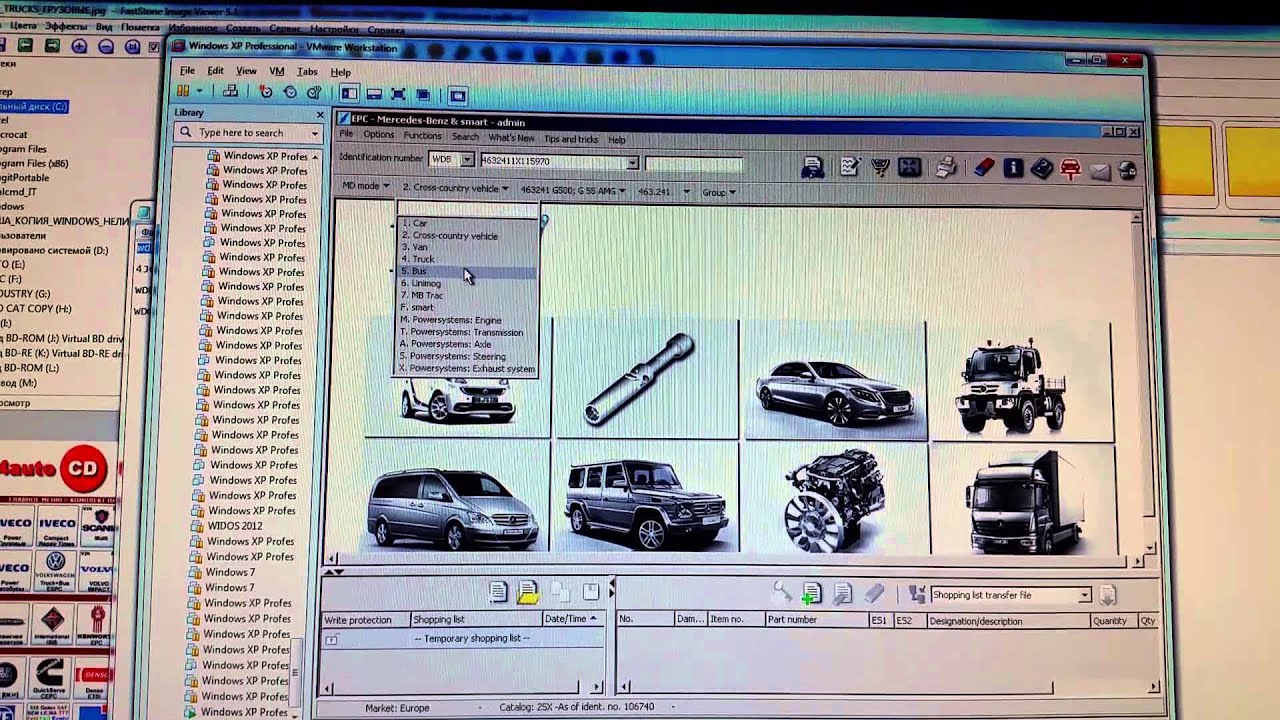Open dropdown arrow next to VMware suspend
The width and height of the screenshot is (1280, 720).
coord(199,92)
